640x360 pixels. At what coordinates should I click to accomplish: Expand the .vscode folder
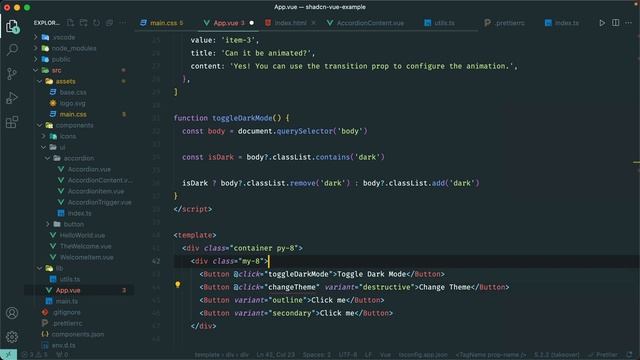[63, 37]
